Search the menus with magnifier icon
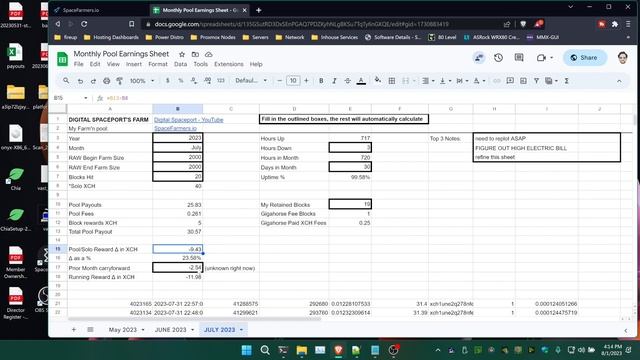This screenshot has height=360, width=640. (66, 81)
